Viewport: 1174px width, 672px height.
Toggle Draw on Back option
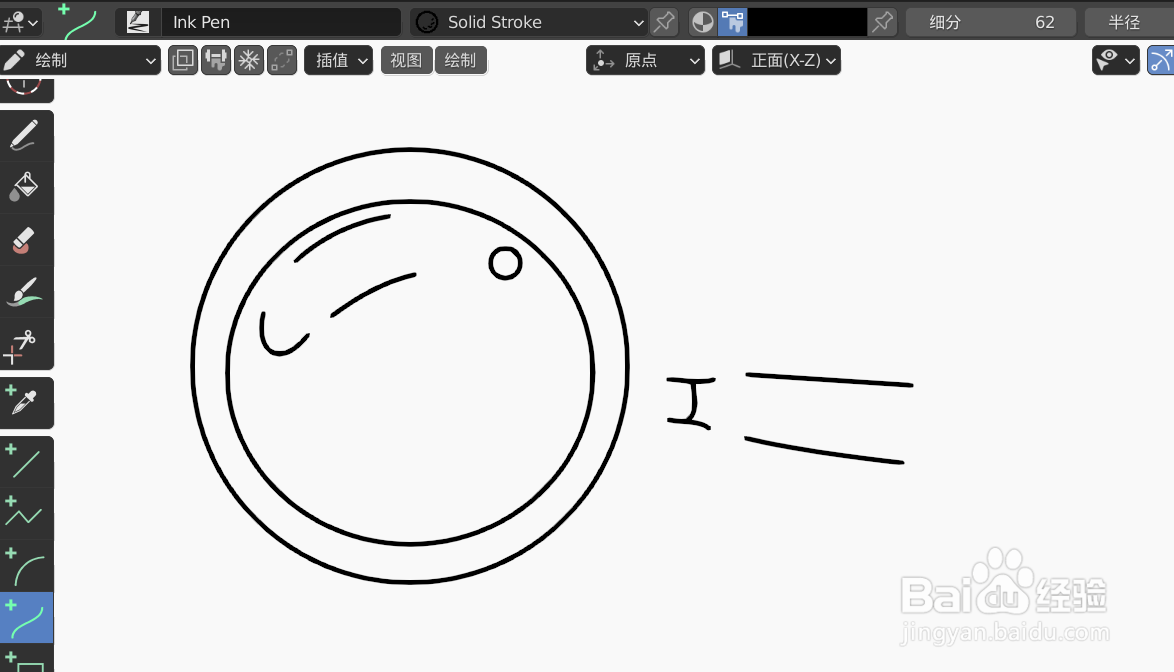point(183,60)
